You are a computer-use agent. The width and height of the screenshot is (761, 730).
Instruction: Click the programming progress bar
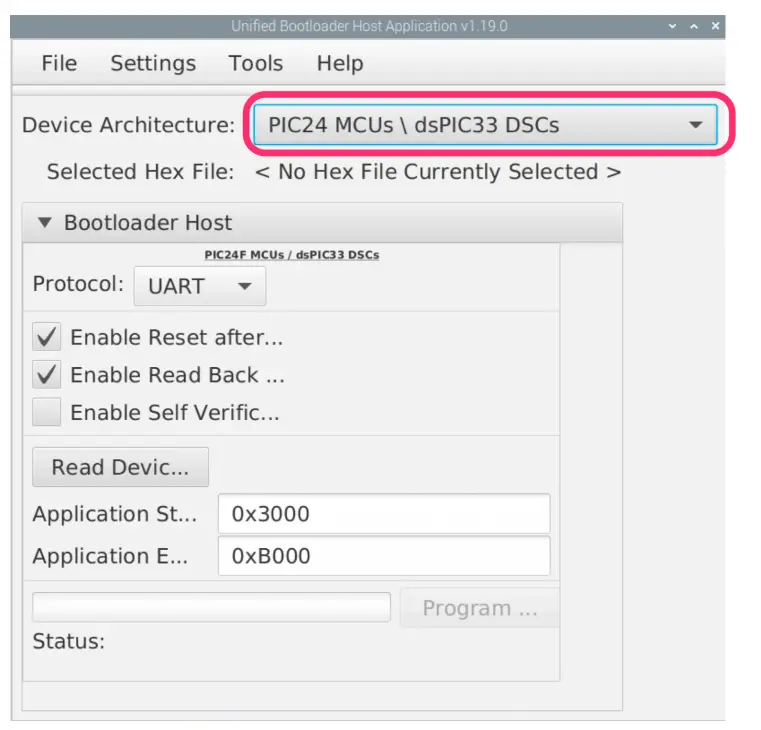(211, 607)
